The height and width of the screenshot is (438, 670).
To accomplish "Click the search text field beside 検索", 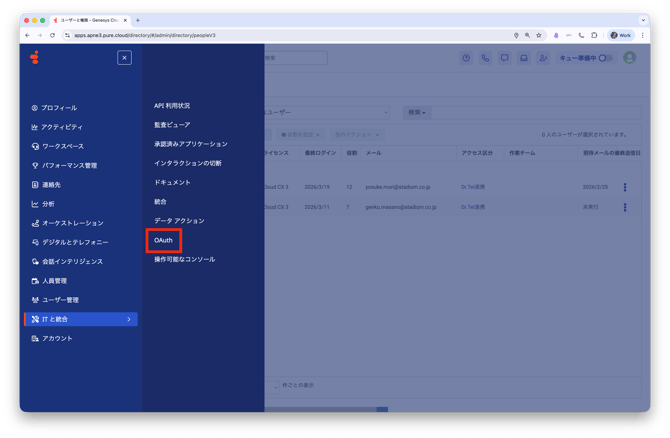I will [x=536, y=112].
